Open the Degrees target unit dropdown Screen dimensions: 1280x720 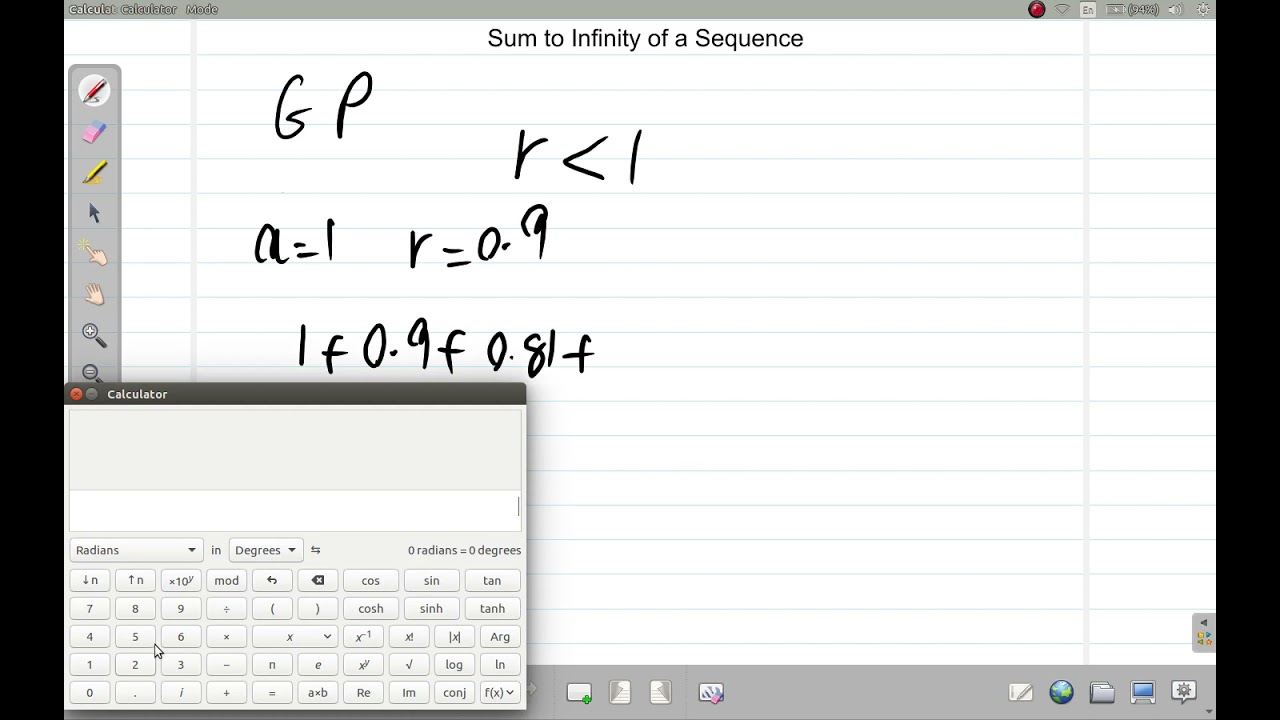[265, 550]
